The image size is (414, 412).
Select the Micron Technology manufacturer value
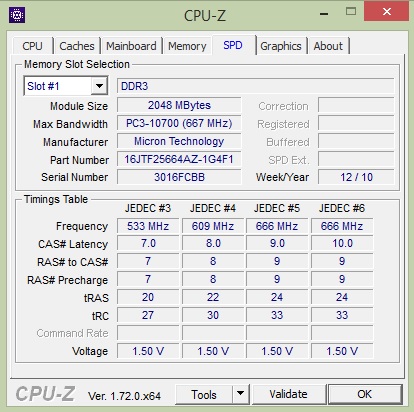click(x=179, y=141)
